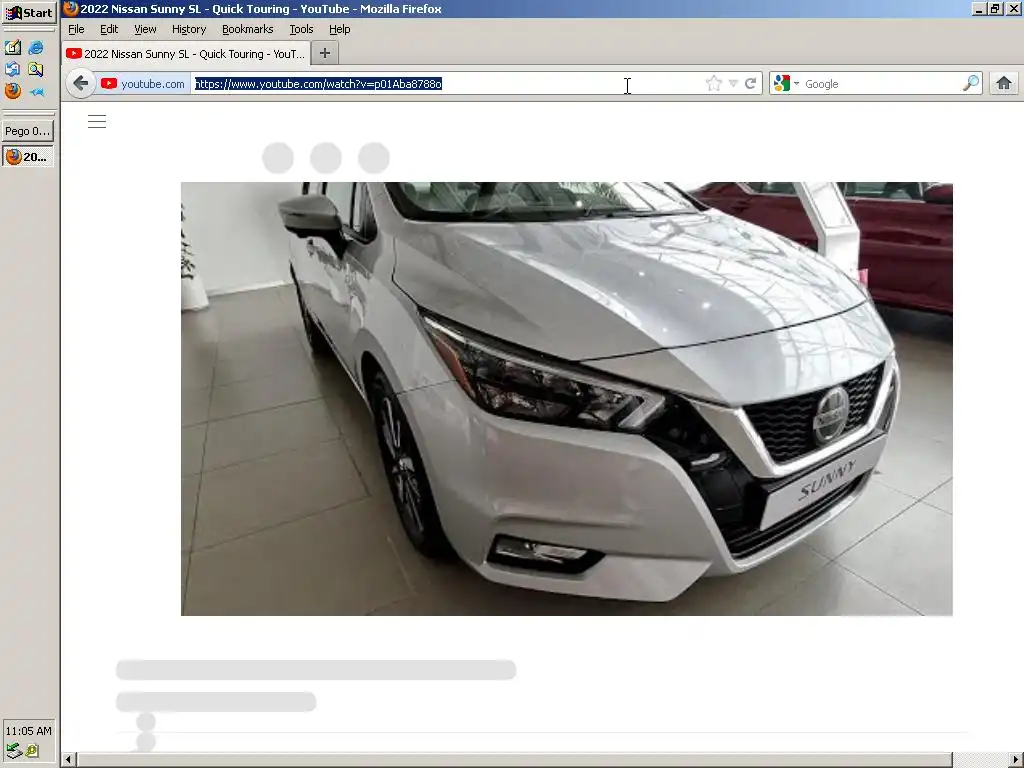This screenshot has width=1024, height=768.
Task: Click the highlighted YouTube URL in address bar
Action: point(318,84)
